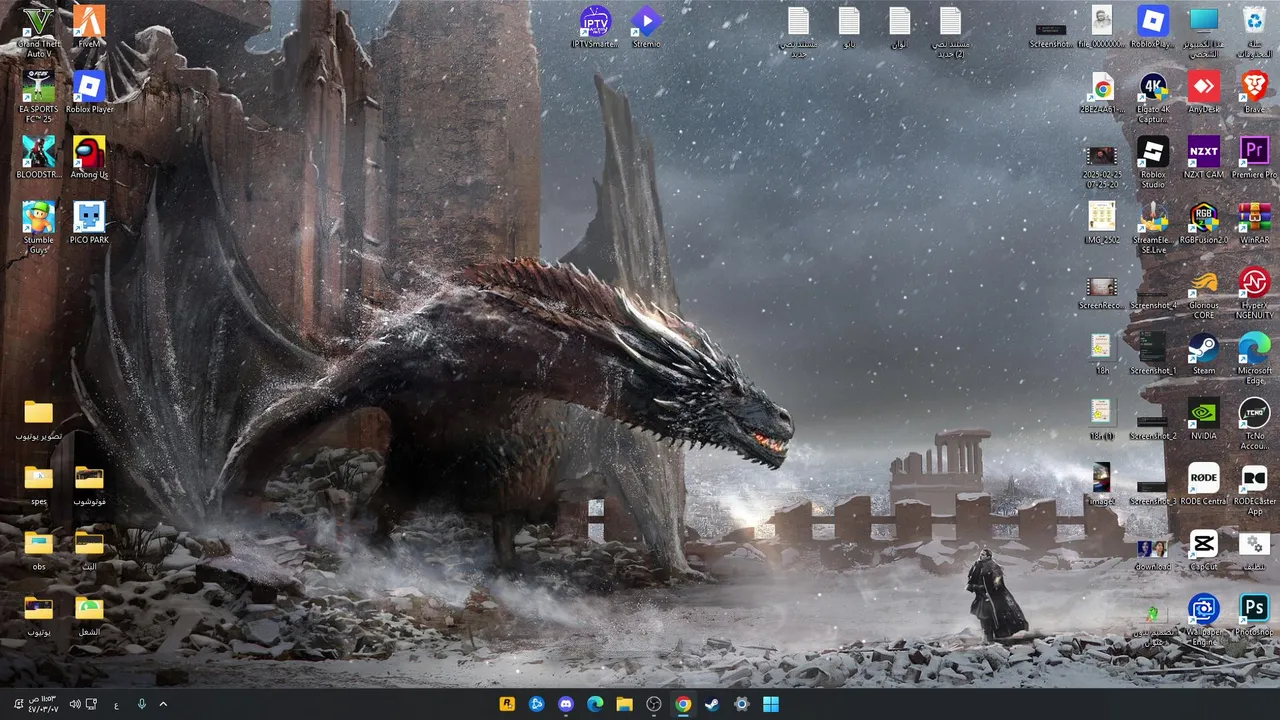The image size is (1280, 720).
Task: Select the 2025-02-25 07-25-20 video file
Action: 1102,167
